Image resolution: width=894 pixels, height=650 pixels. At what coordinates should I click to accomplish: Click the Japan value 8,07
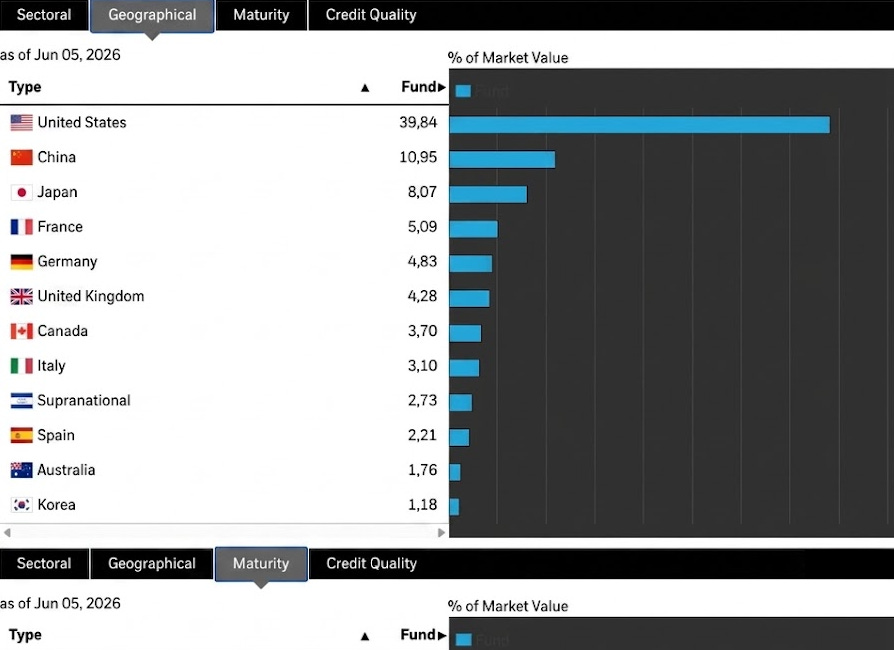pos(422,192)
